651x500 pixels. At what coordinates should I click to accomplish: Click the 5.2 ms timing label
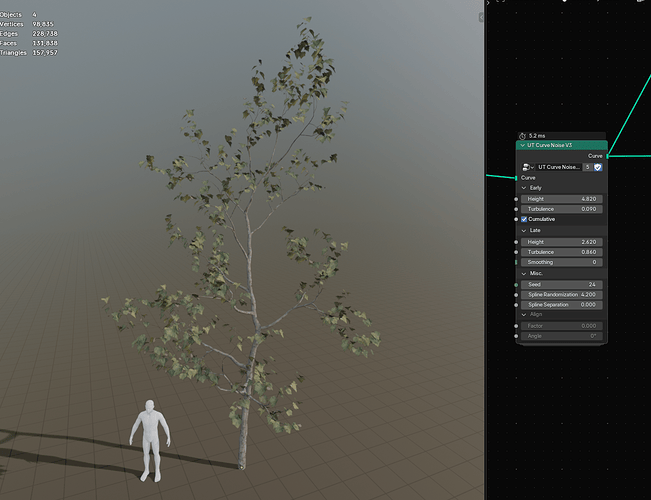[x=537, y=136]
